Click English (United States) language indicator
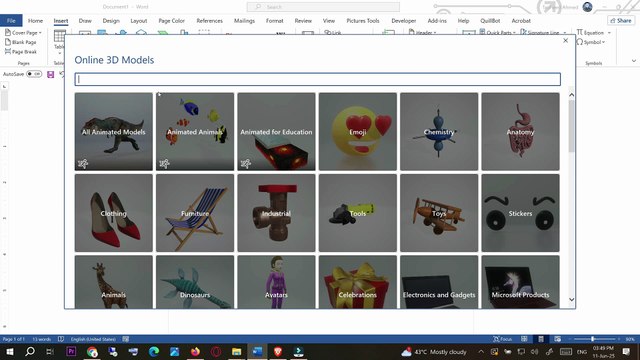 93,339
